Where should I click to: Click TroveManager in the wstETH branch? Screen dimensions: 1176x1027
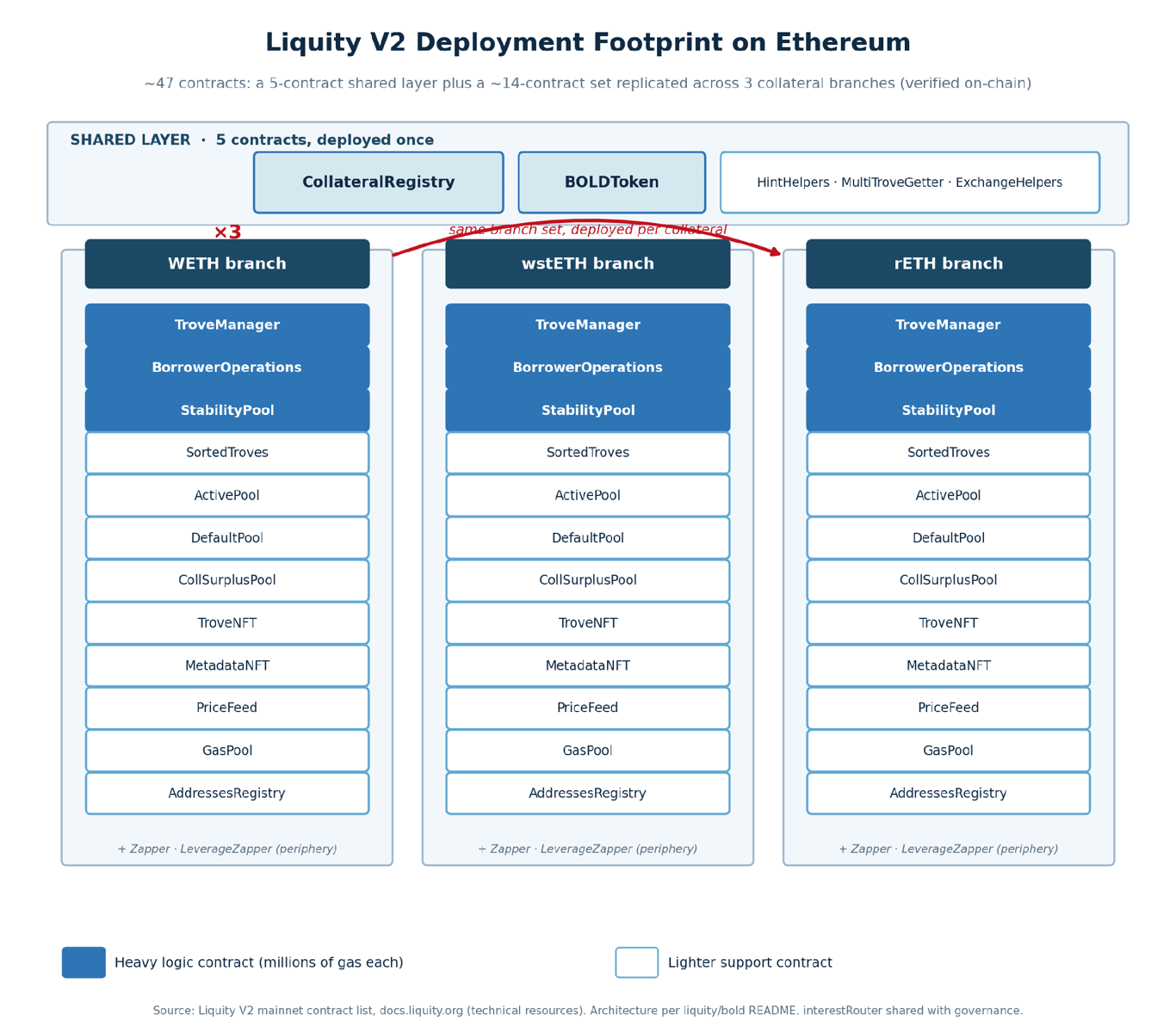click(x=588, y=325)
